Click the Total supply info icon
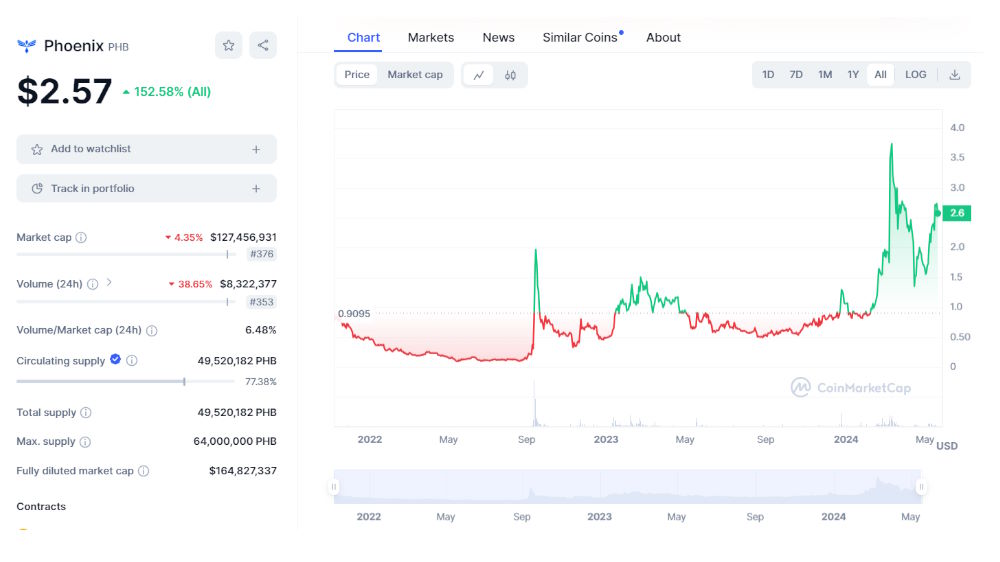The width and height of the screenshot is (1000, 562). pos(86,413)
